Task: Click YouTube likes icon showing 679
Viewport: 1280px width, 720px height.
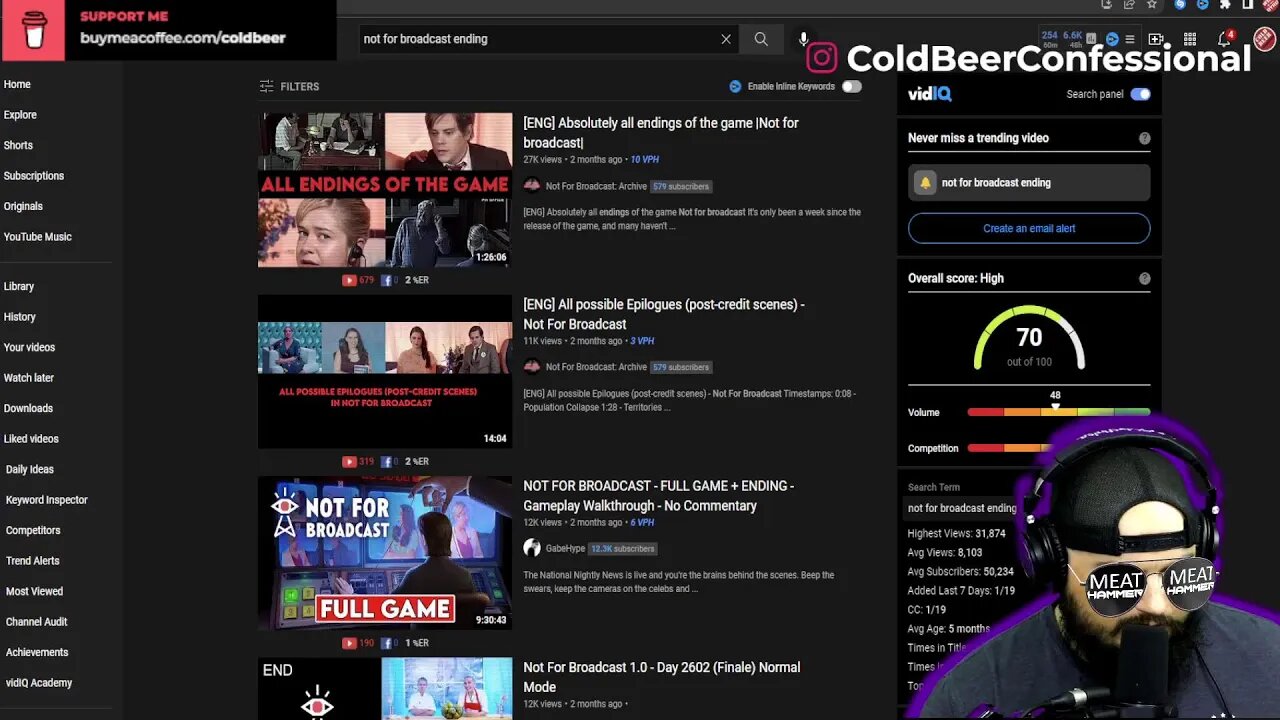Action: click(x=348, y=280)
